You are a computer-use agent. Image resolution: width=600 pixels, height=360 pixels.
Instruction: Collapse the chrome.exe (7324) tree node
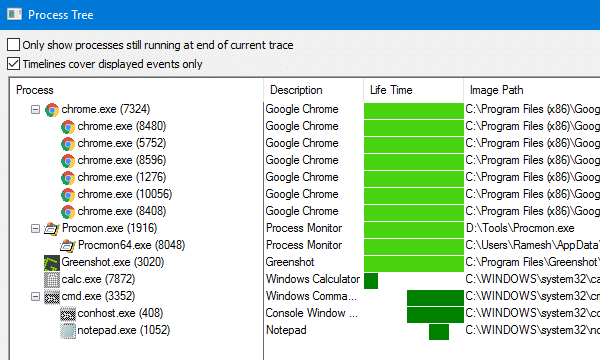(x=35, y=110)
